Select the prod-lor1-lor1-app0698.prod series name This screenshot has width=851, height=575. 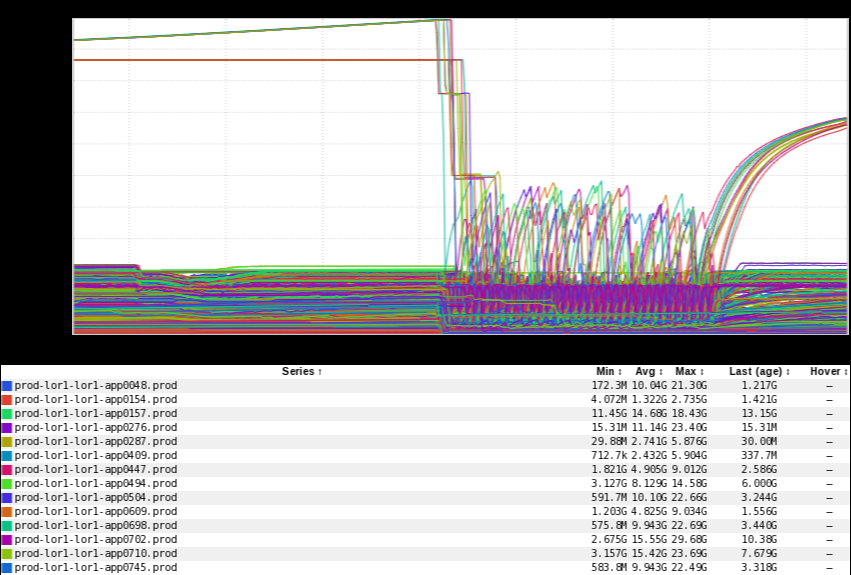(95, 526)
